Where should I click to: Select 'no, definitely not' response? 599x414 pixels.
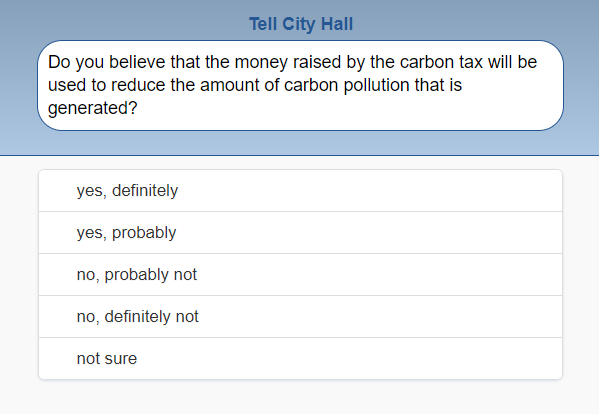pos(300,317)
